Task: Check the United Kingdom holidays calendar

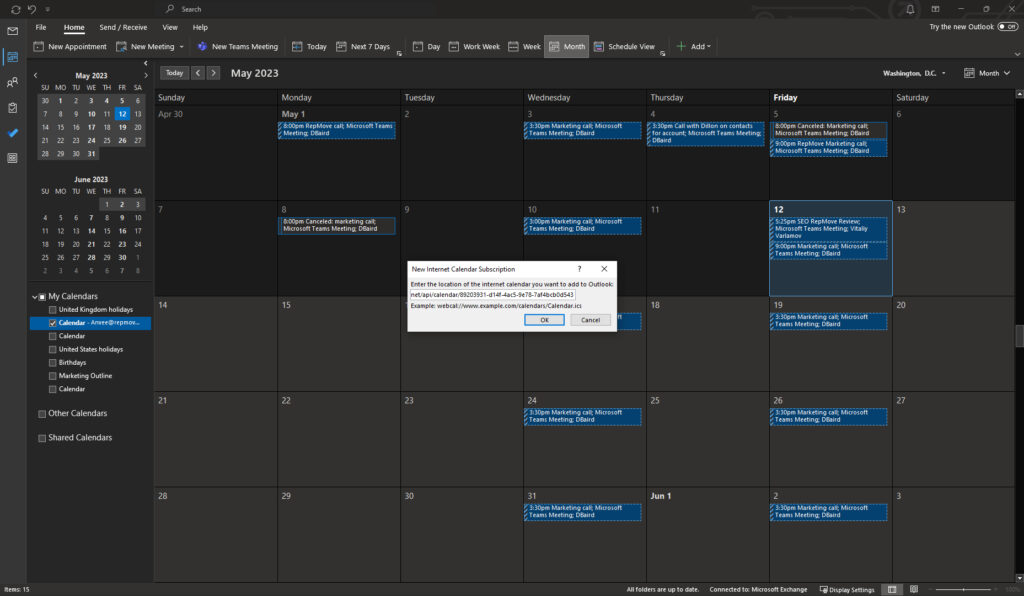Action: pos(53,309)
